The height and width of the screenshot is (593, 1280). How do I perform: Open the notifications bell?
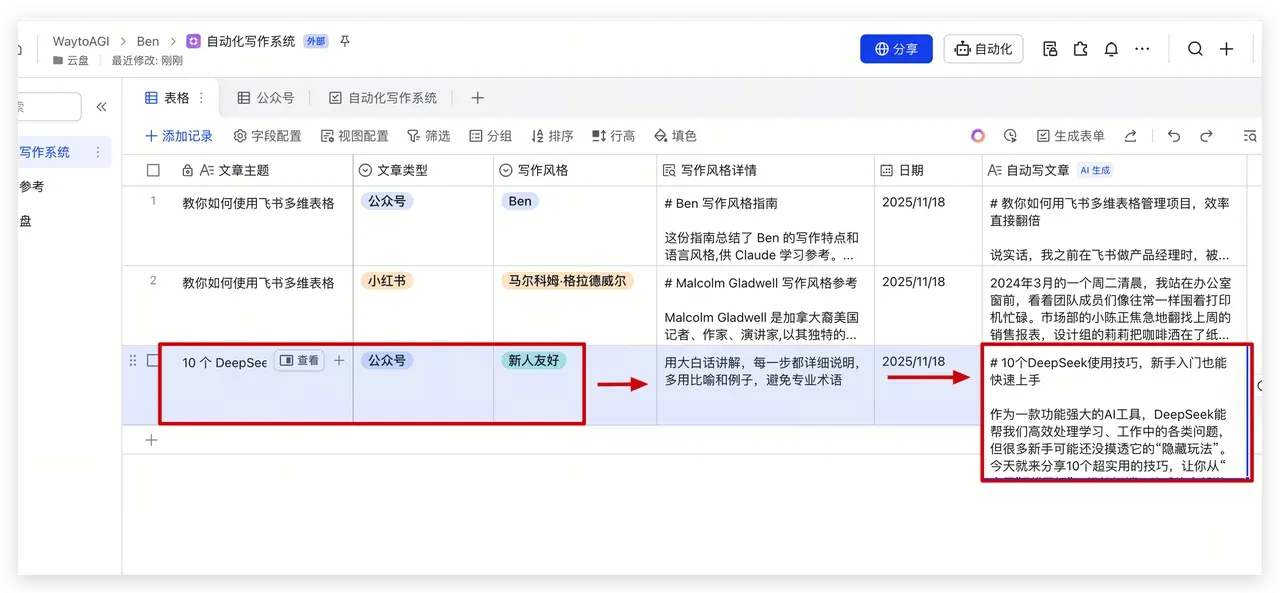pos(1111,49)
